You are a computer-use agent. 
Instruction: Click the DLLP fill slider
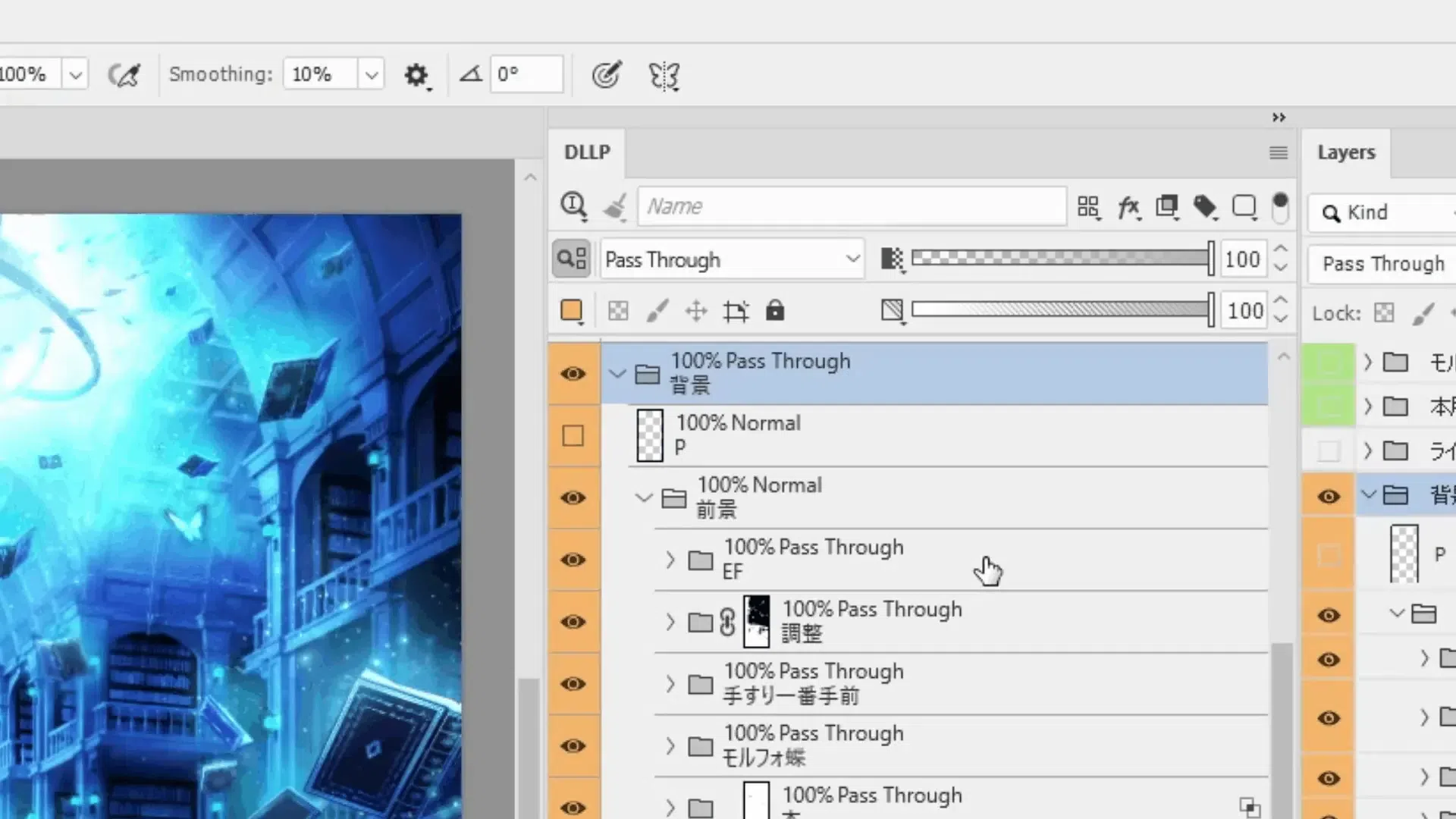(1062, 309)
